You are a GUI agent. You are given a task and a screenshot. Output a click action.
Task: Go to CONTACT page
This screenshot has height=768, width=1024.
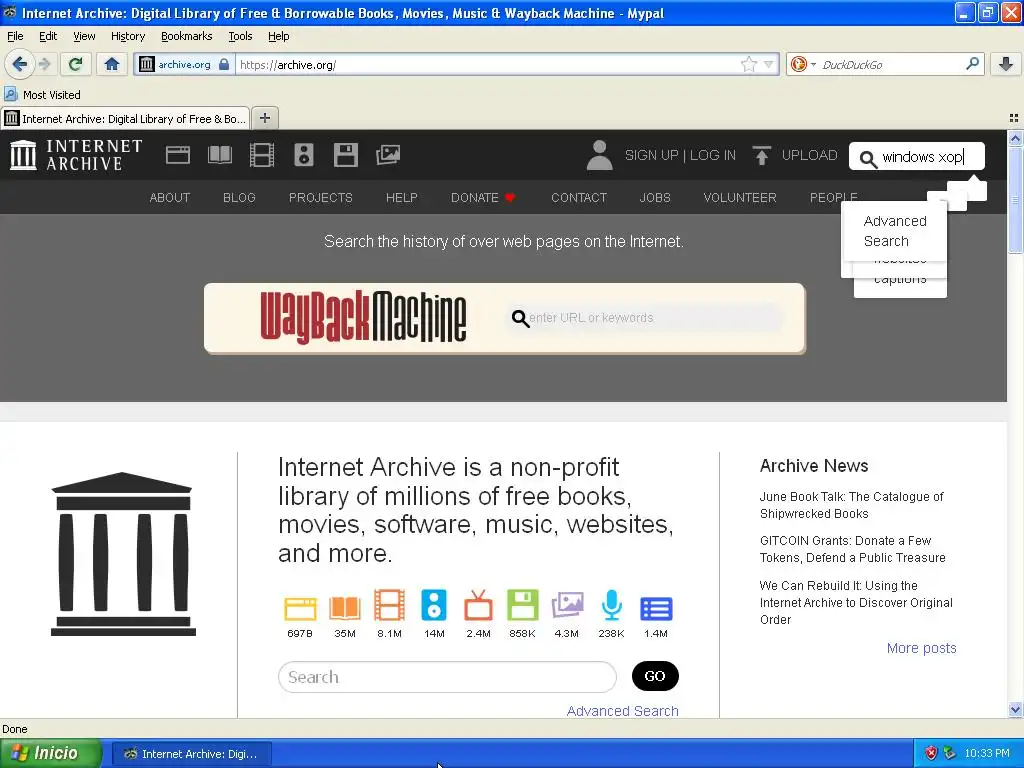click(579, 197)
